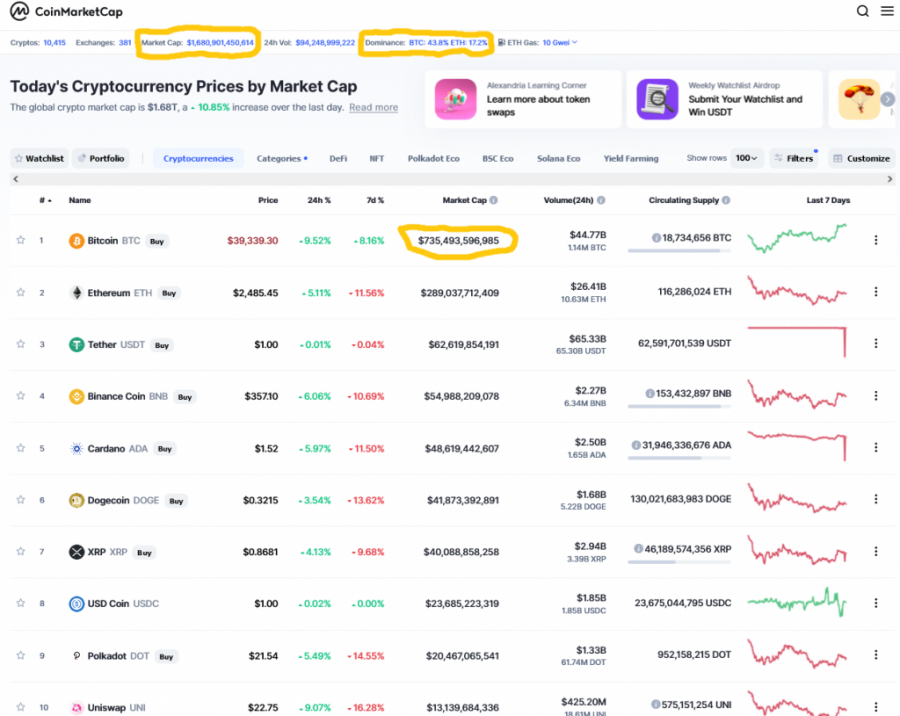This screenshot has height=716, width=900.
Task: Star XRP to add to watchlist
Action: 21,551
